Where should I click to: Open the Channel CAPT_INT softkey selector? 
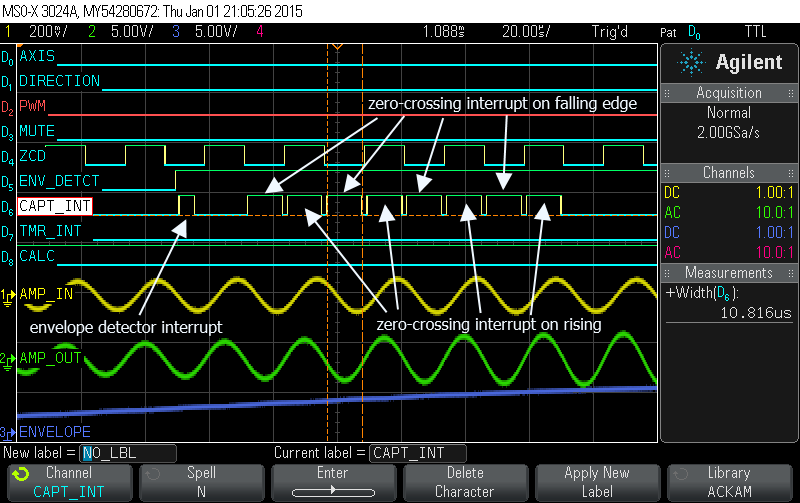69,482
